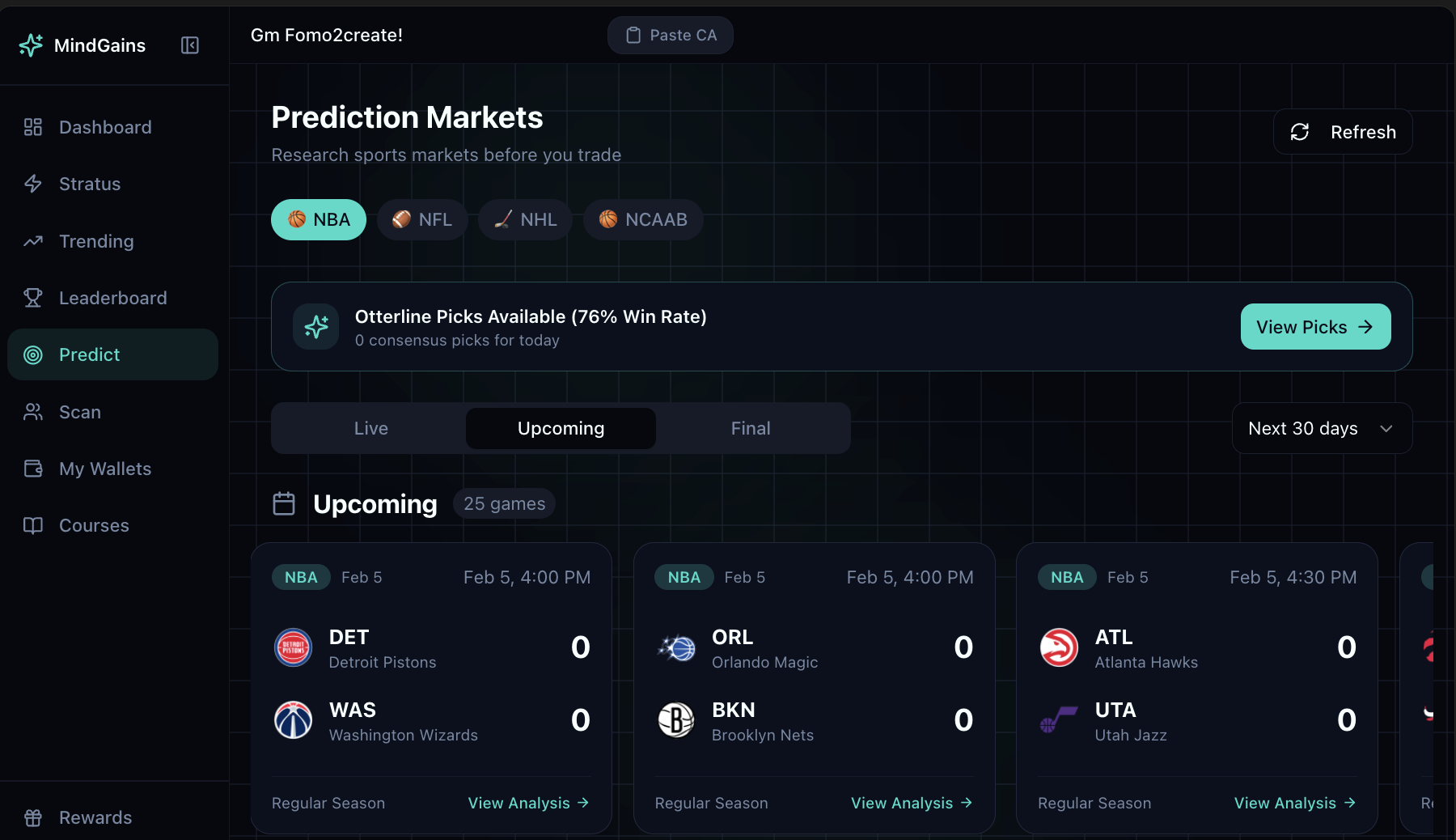The height and width of the screenshot is (840, 1456).
Task: Open the Next 30 days dropdown
Action: click(x=1321, y=428)
